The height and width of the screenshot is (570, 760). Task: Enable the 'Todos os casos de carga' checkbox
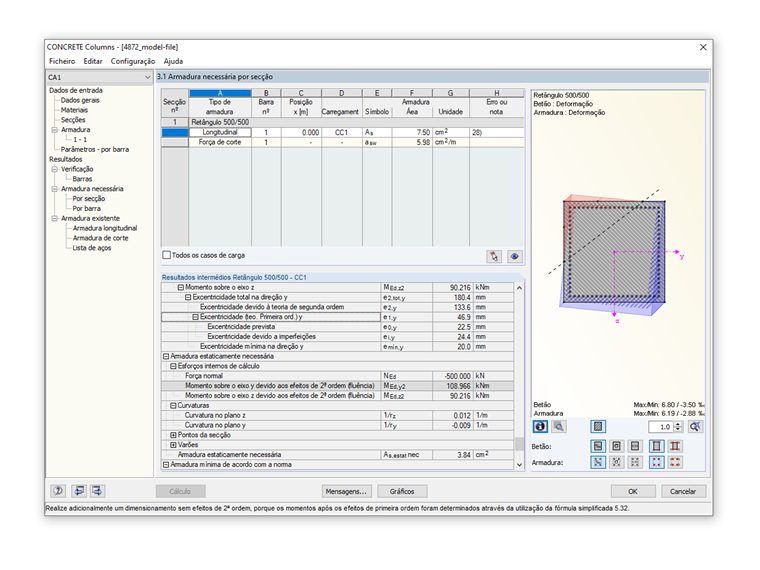[x=167, y=255]
